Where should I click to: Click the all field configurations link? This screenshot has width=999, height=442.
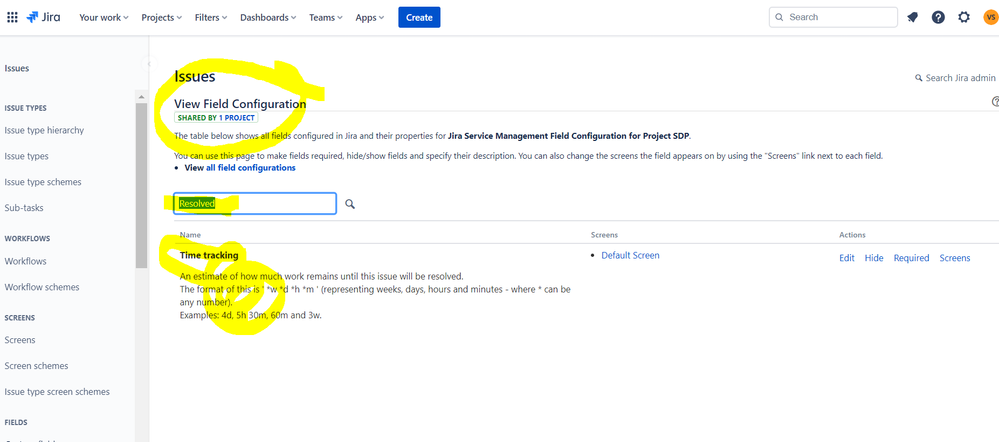click(x=250, y=168)
